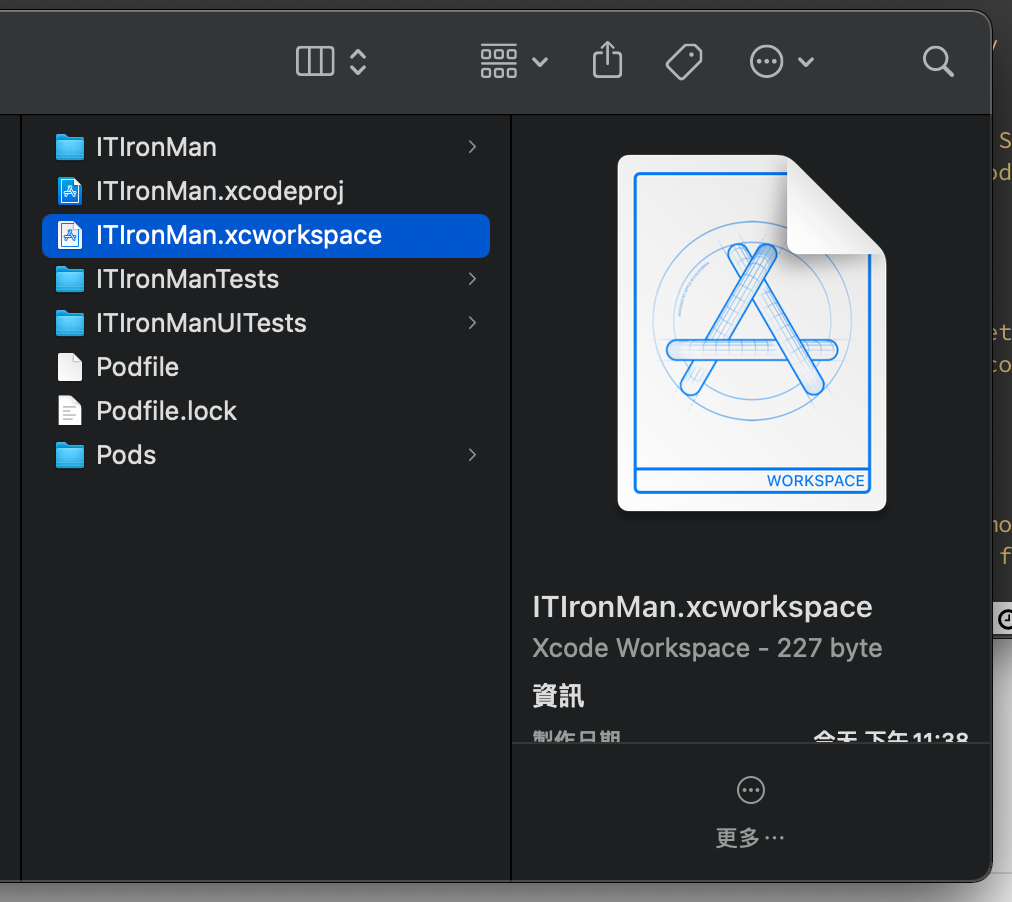
Task: Select the ITIronMan.xcodeproj file icon
Action: click(70, 191)
